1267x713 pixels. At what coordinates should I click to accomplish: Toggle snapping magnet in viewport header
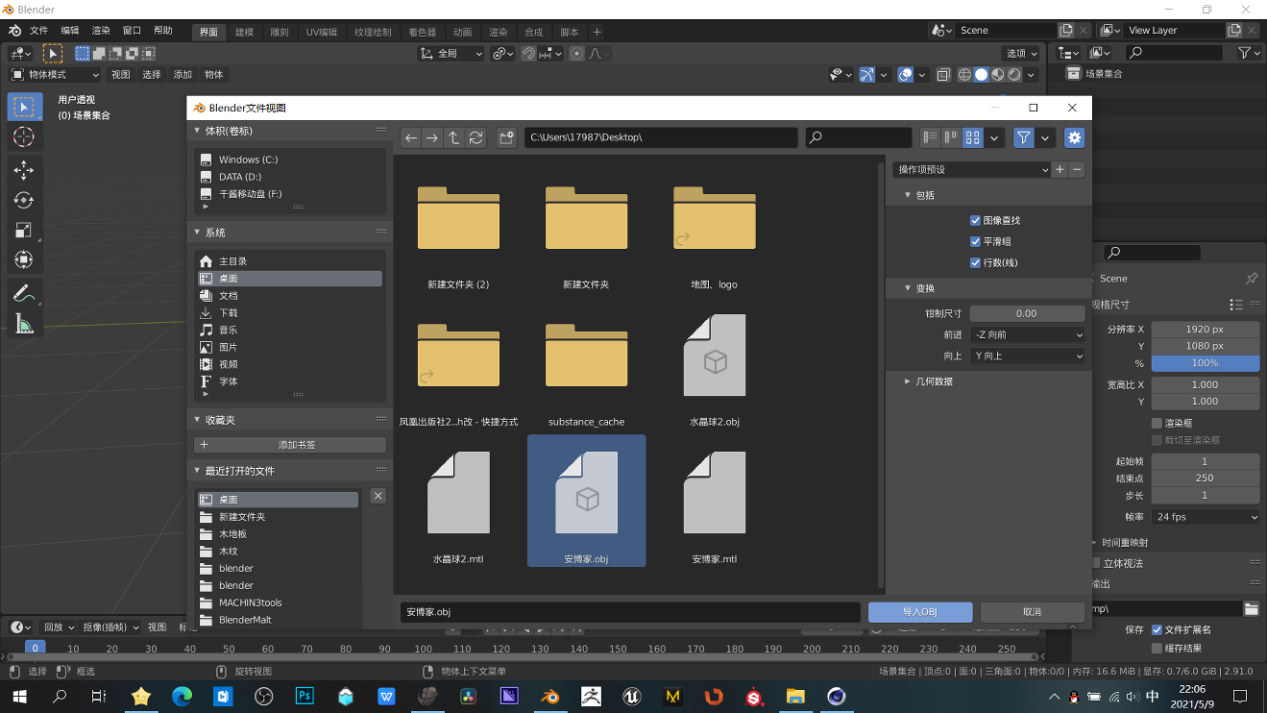529,54
